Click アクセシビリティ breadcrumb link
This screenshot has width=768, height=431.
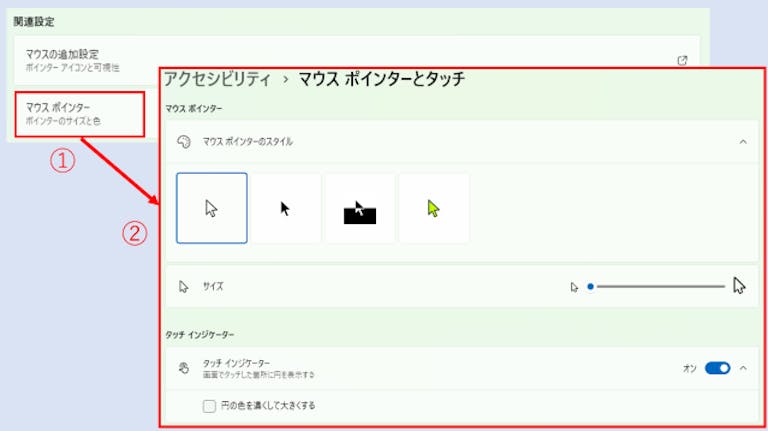pyautogui.click(x=217, y=79)
